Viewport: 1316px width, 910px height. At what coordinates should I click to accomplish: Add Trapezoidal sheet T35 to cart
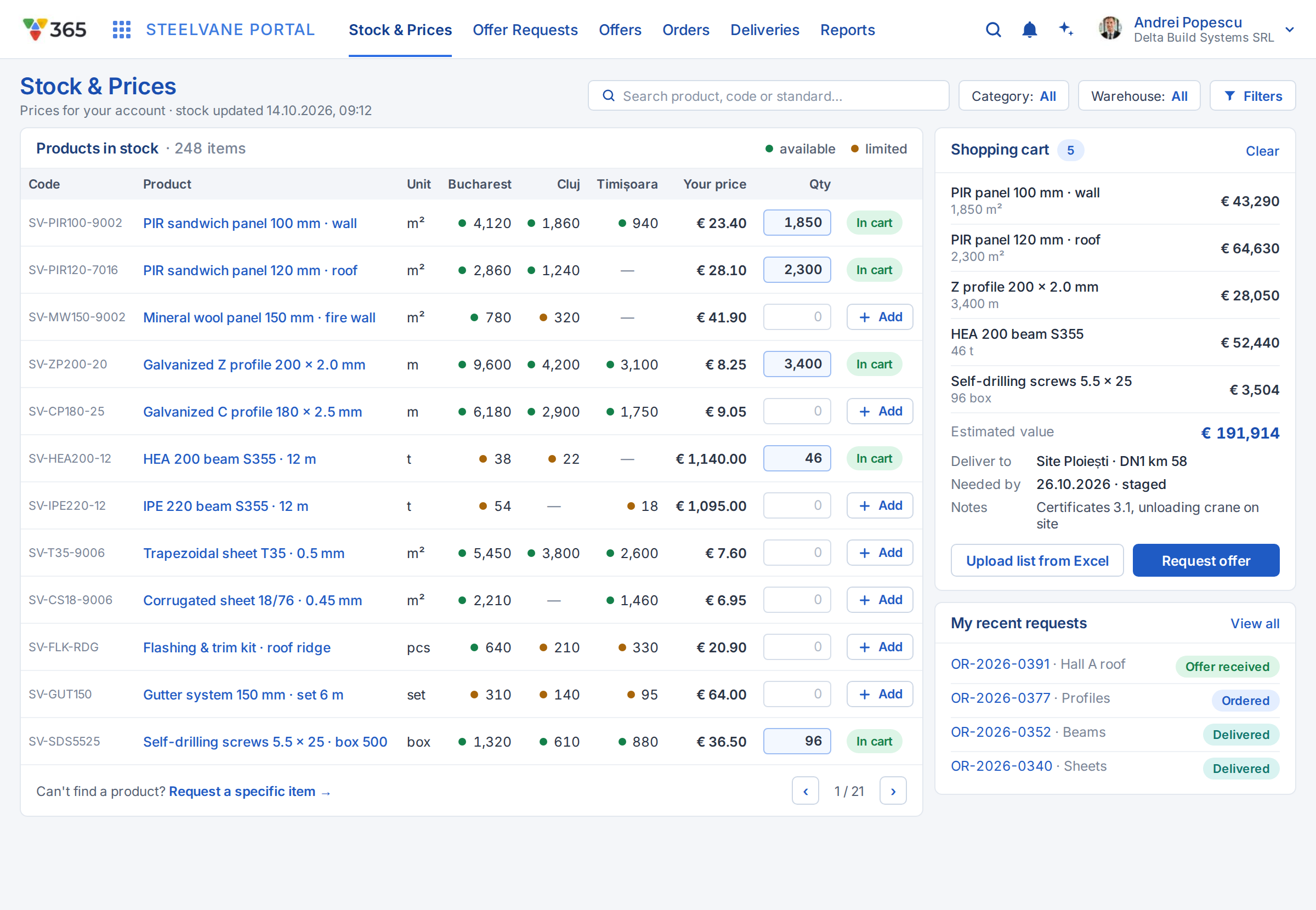pos(879,553)
